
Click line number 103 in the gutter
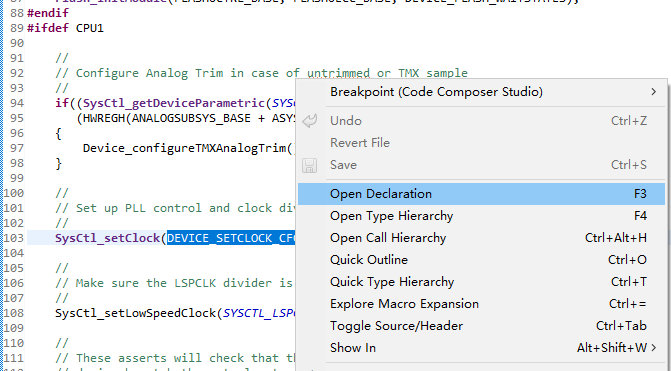coord(13,238)
